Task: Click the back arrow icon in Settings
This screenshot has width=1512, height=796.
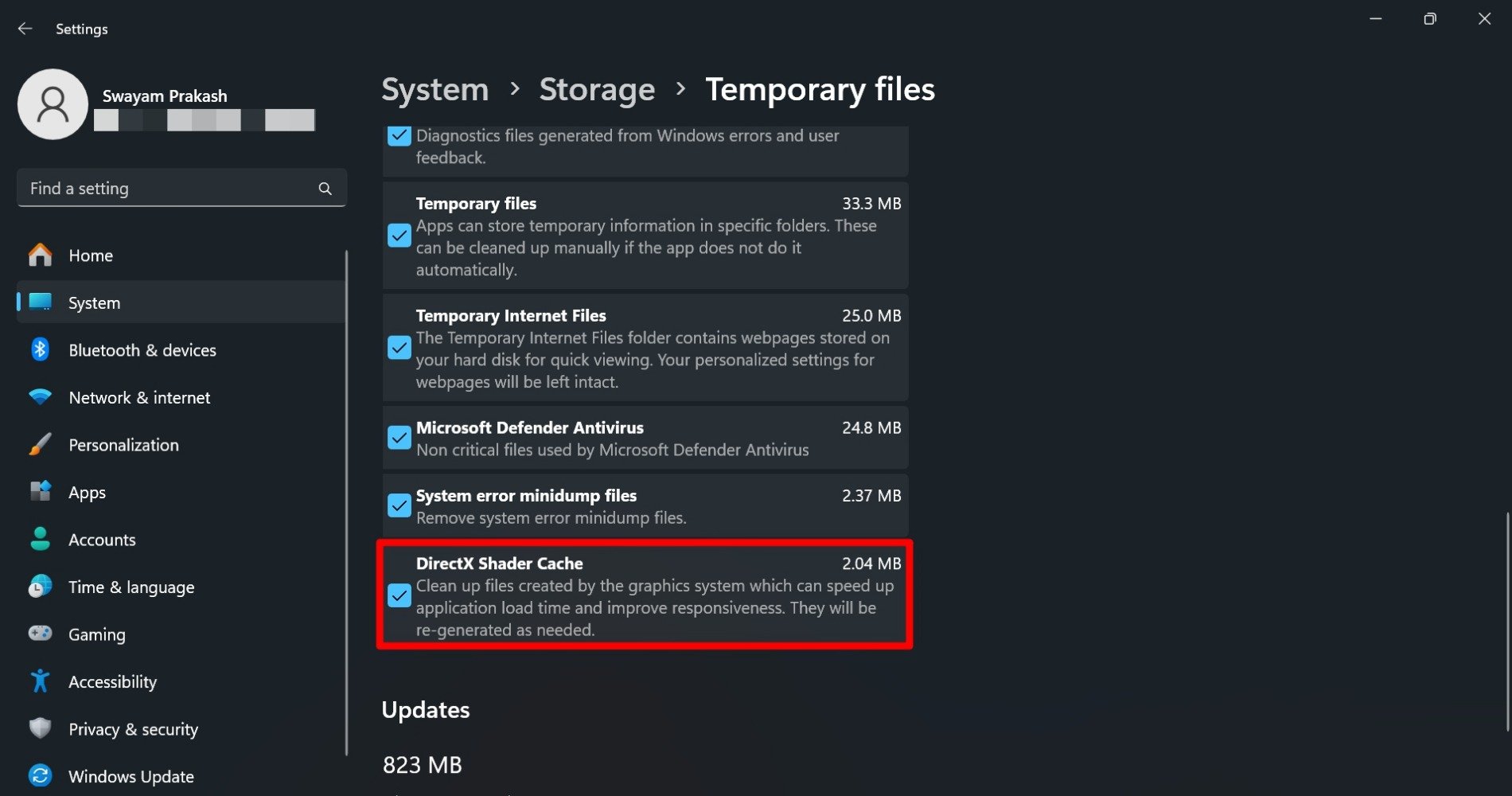Action: 25,29
